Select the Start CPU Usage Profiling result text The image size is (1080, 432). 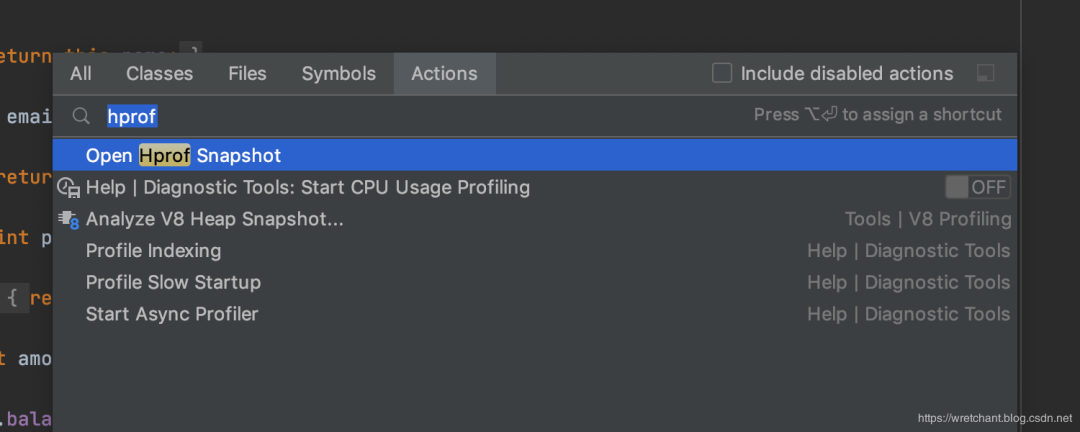click(307, 187)
